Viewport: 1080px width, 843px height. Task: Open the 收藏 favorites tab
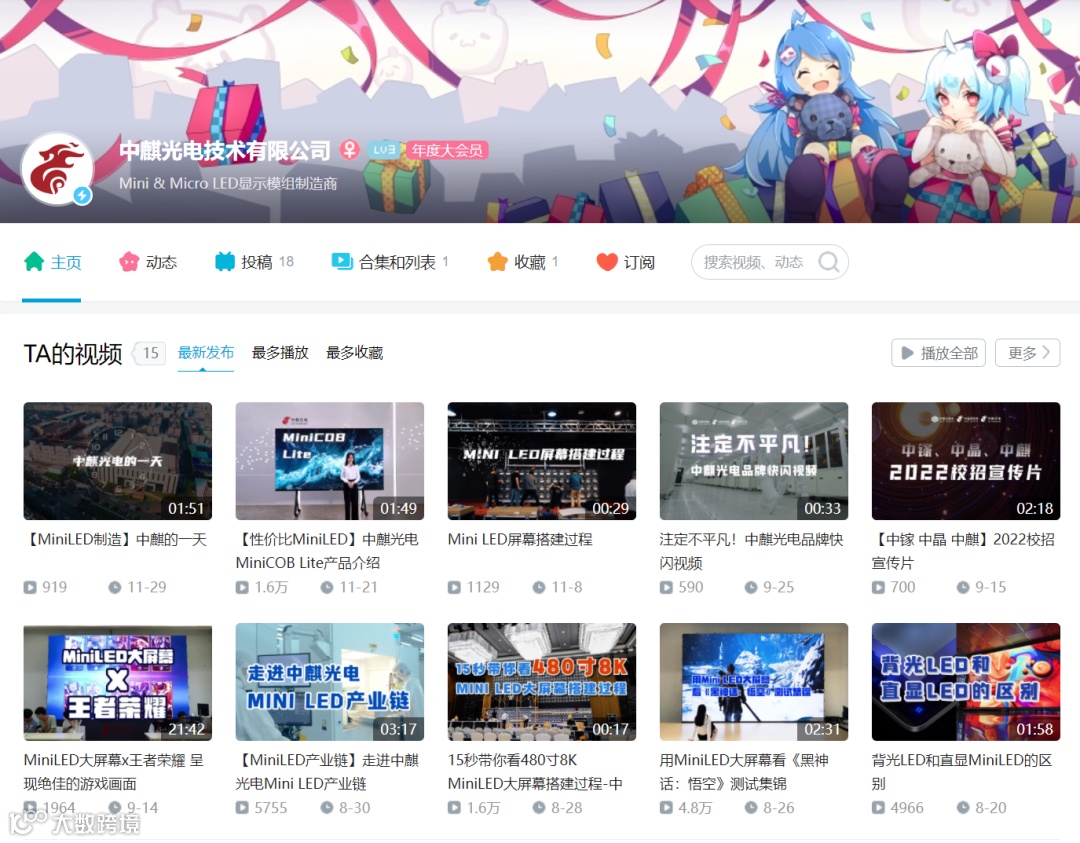[x=522, y=262]
